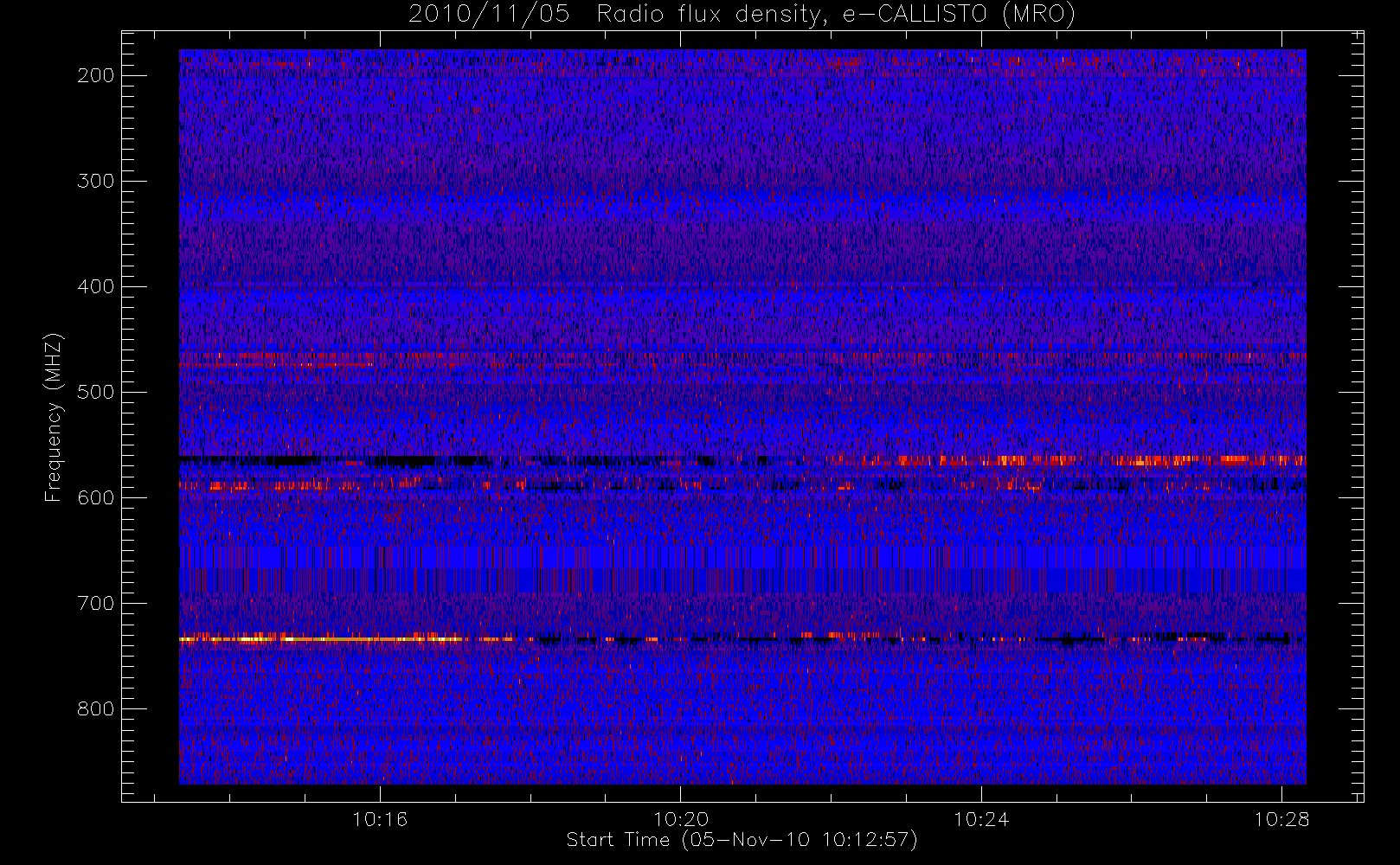Click the 10:24 time tick label

pos(981,819)
